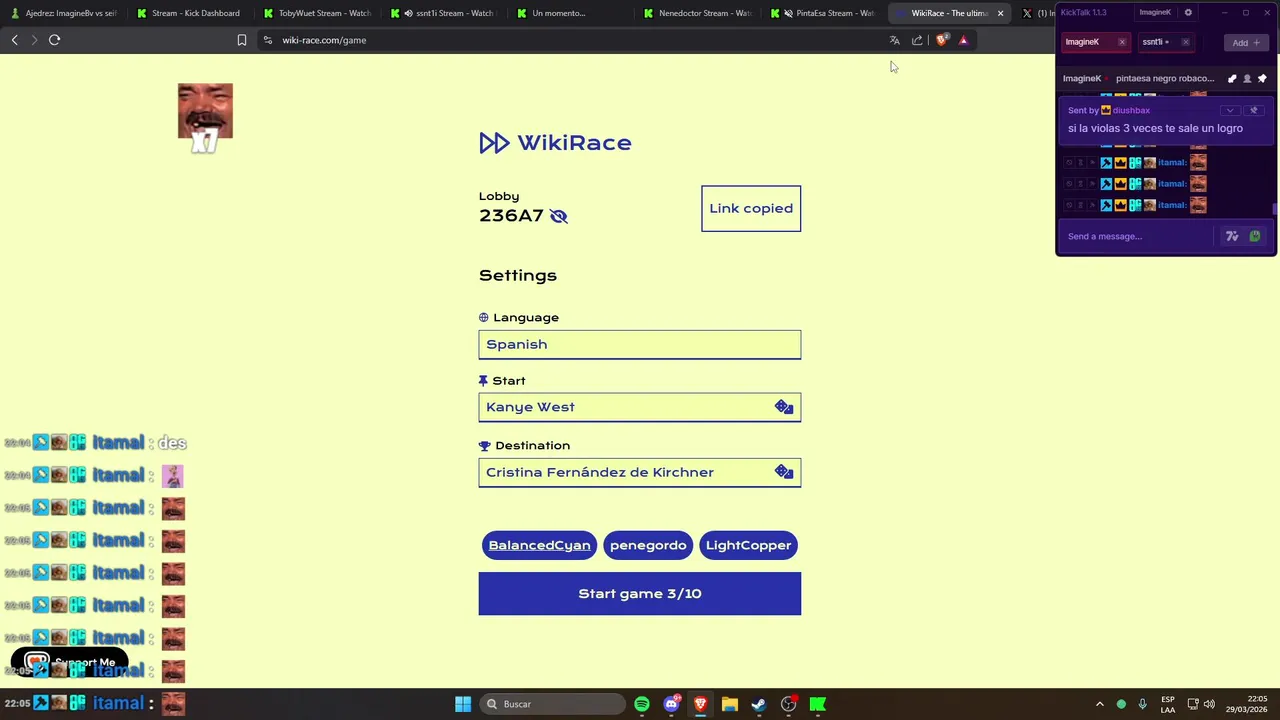
Task: Select player BalancedCyan
Action: [539, 545]
